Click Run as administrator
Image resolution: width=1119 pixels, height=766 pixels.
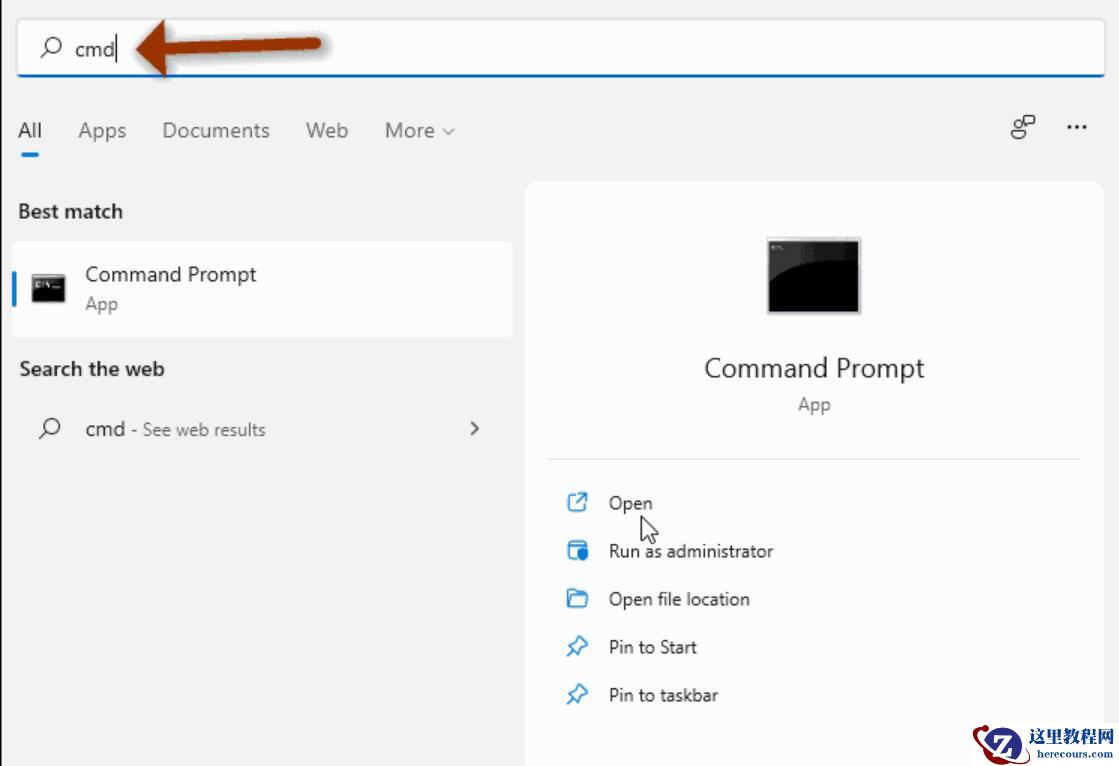690,551
